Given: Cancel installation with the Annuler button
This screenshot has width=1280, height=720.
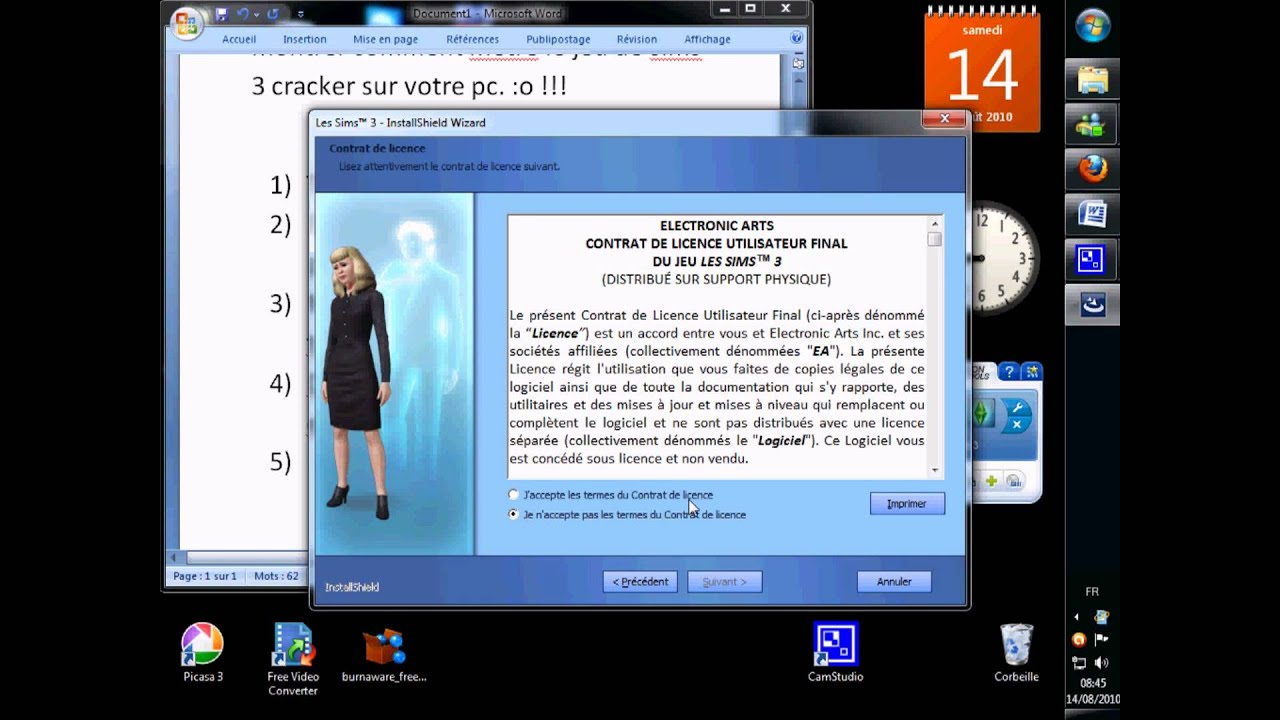Looking at the screenshot, I should point(894,581).
